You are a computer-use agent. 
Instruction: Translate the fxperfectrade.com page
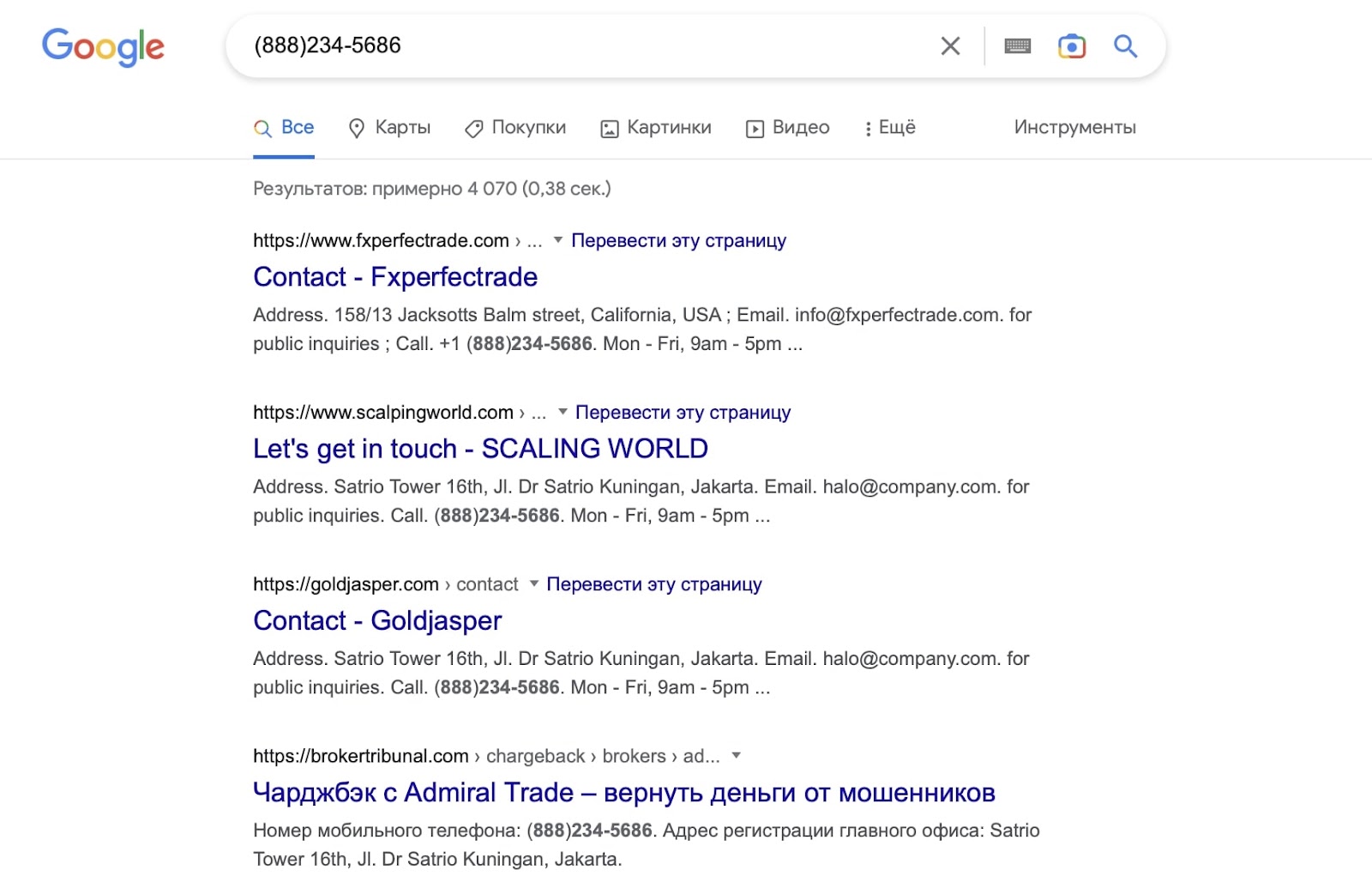point(678,241)
